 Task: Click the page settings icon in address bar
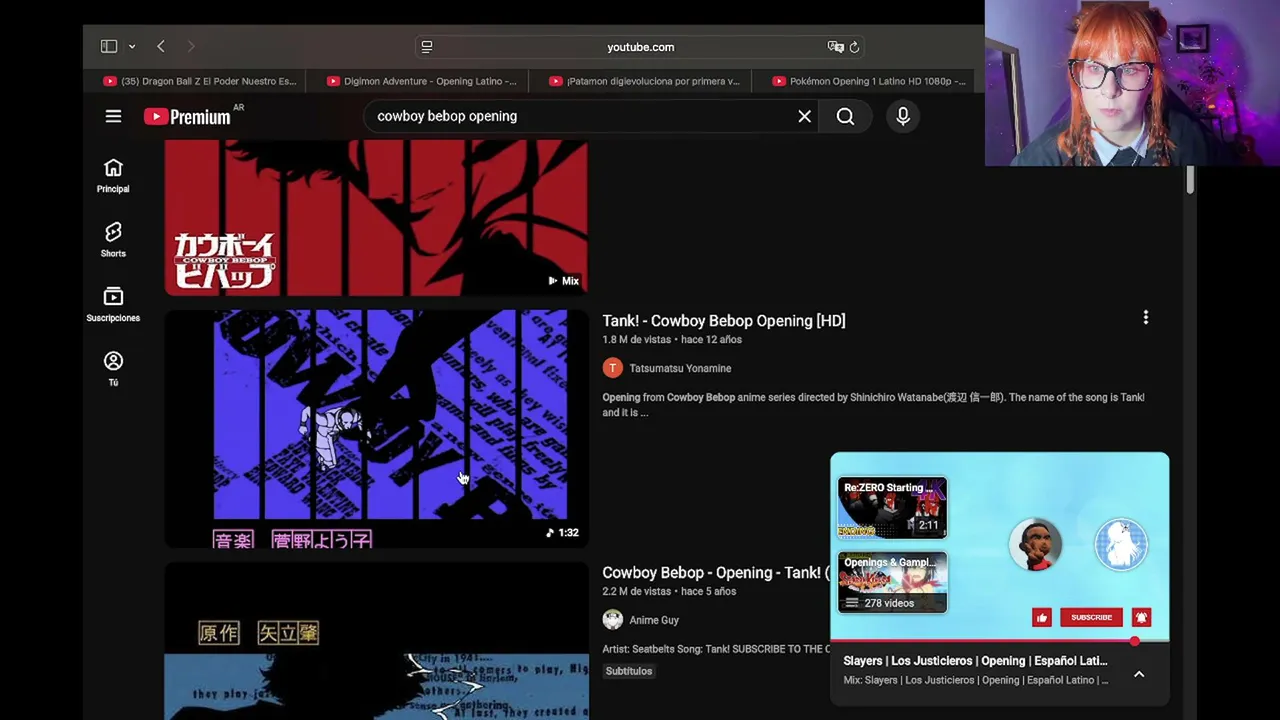[x=427, y=47]
